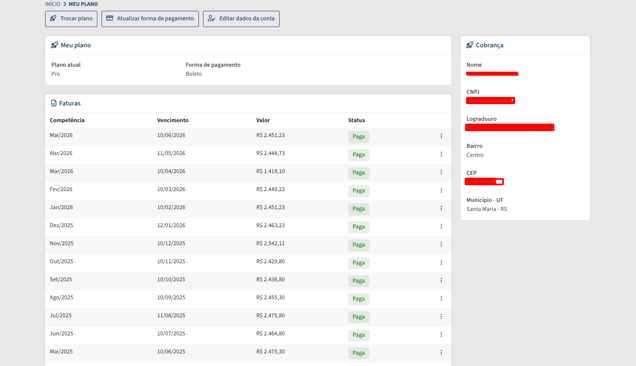Click Santa Maria - RS text

[x=487, y=209]
